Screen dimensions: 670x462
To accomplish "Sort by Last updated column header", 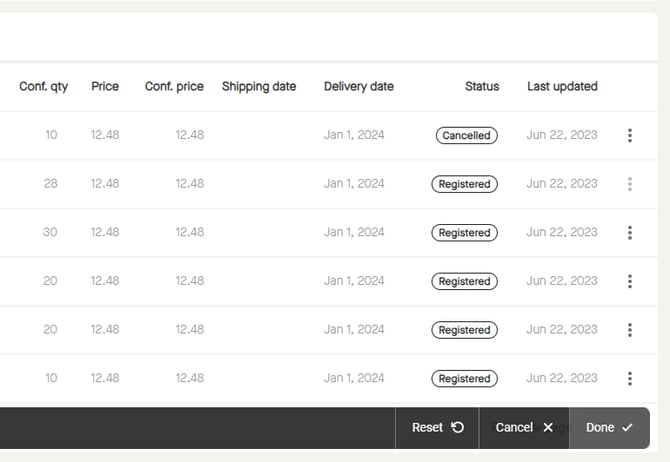I will point(562,86).
